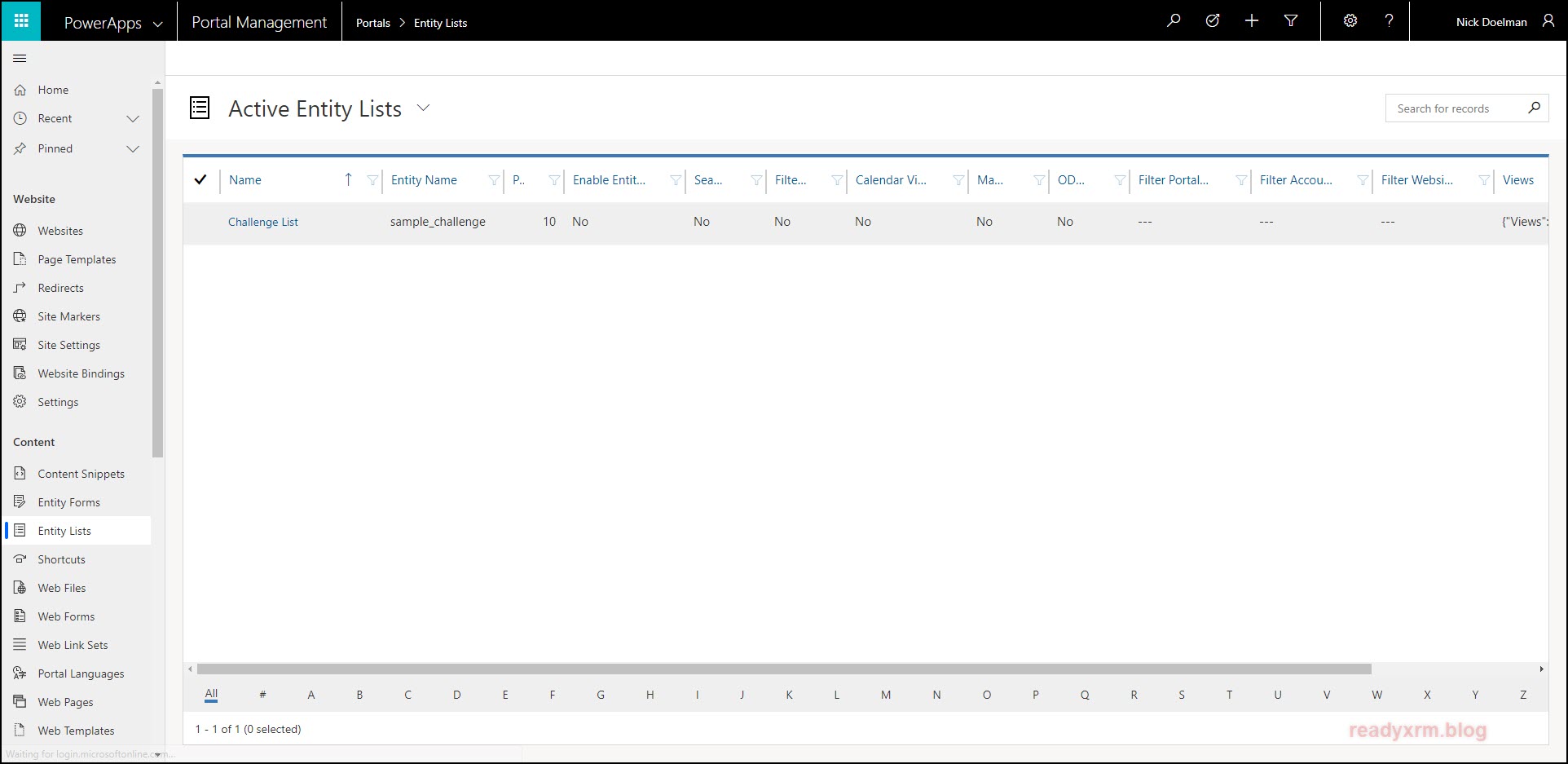This screenshot has height=764, width=1568.
Task: Open filter dropdown on Entity Name column
Action: [494, 180]
